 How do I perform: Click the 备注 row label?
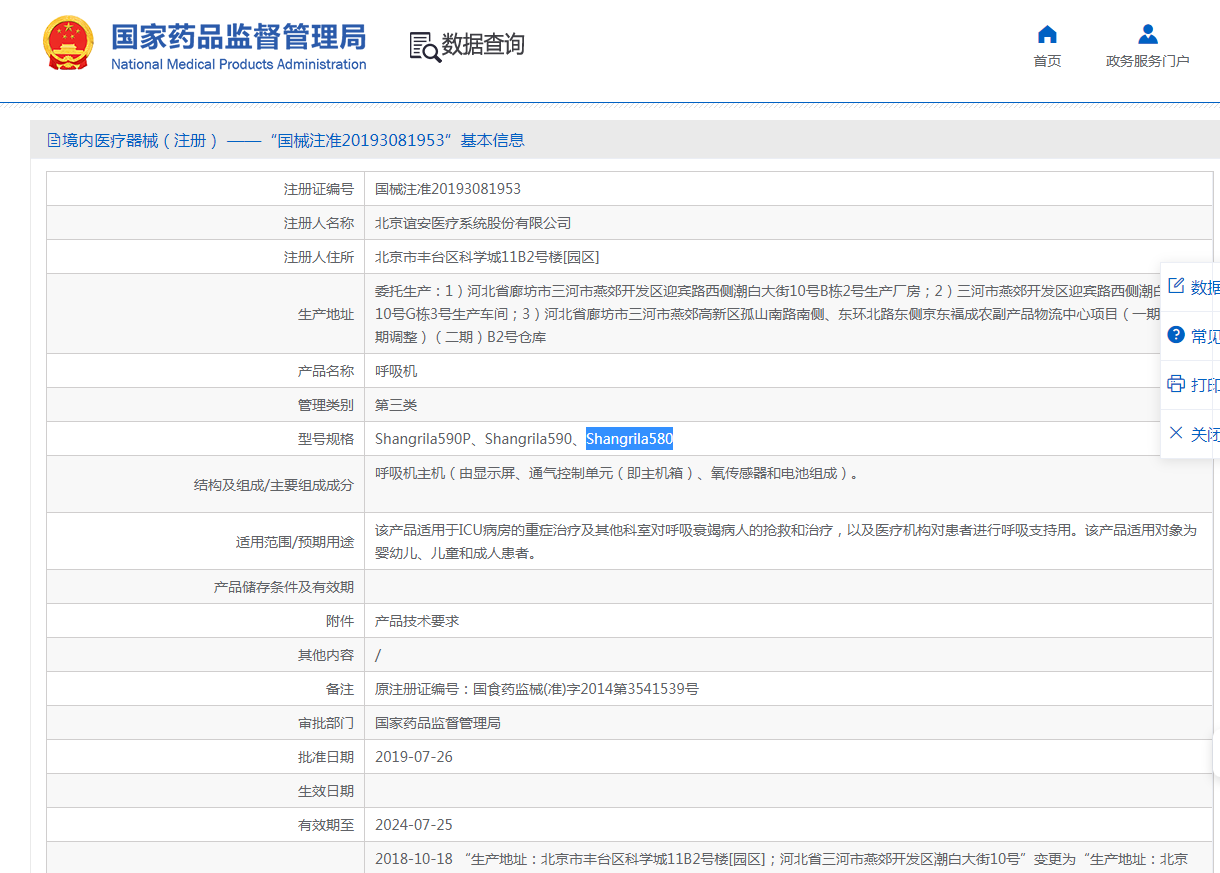click(340, 689)
